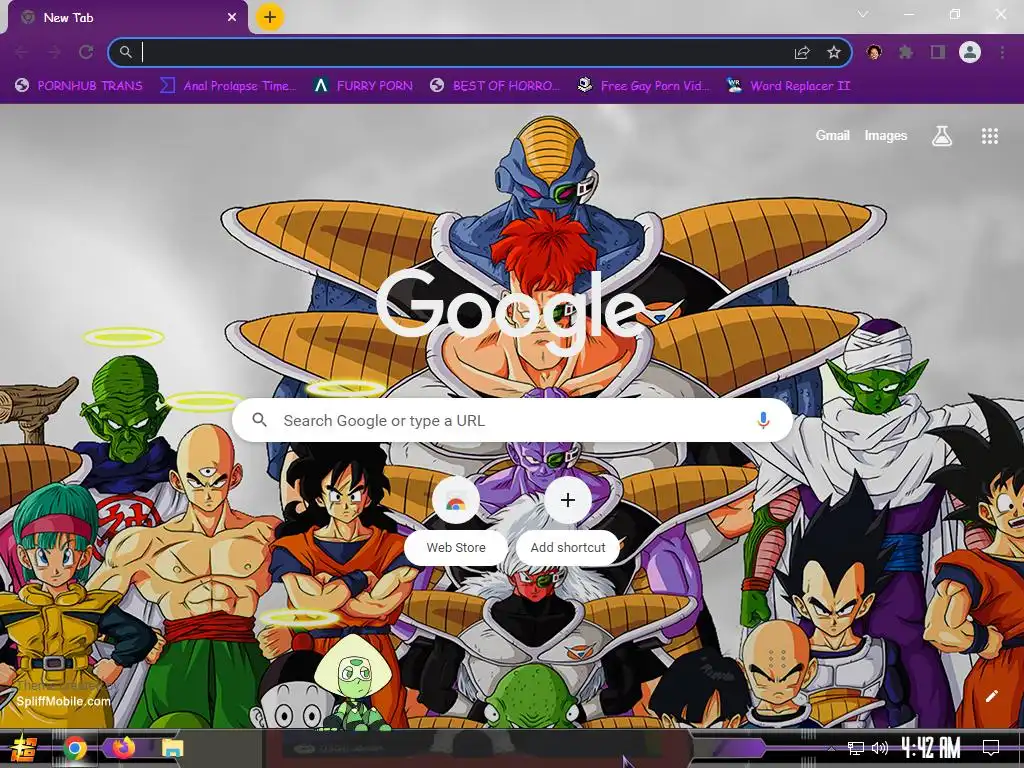The image size is (1024, 768).
Task: Customize this page with pencil icon
Action: 991,696
